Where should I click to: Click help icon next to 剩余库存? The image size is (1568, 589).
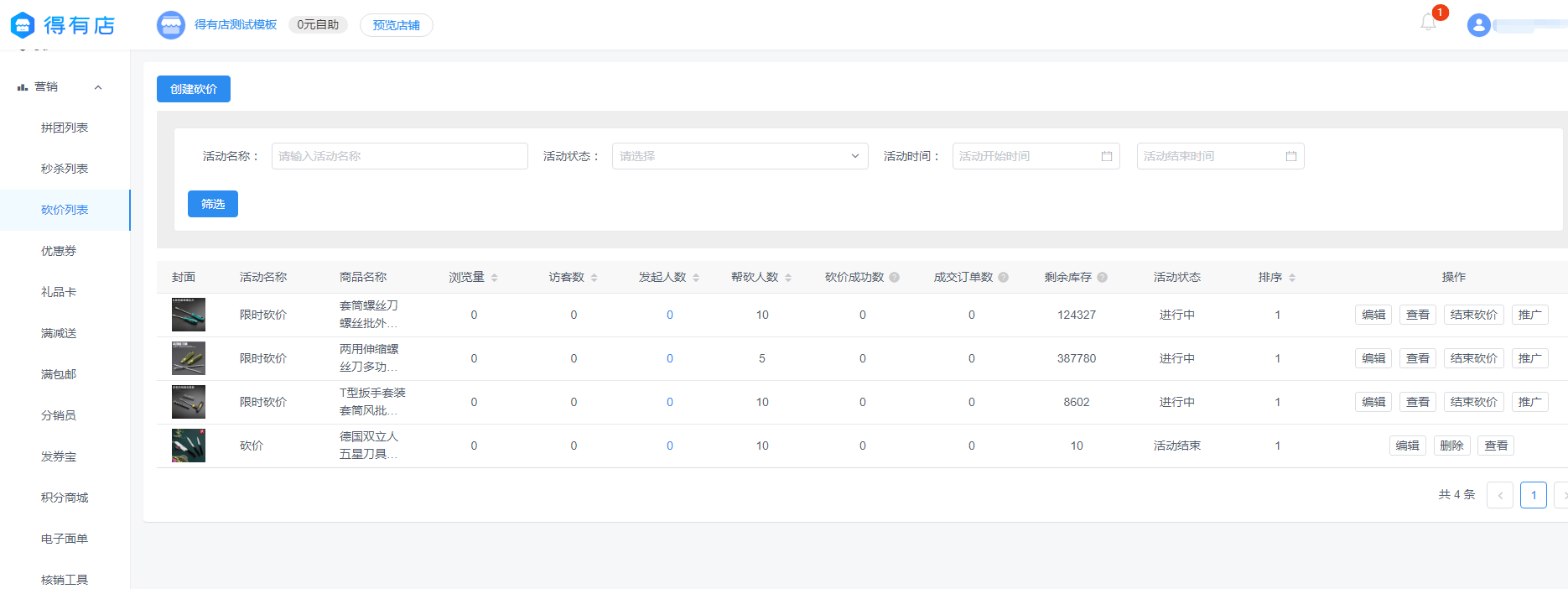1103,278
